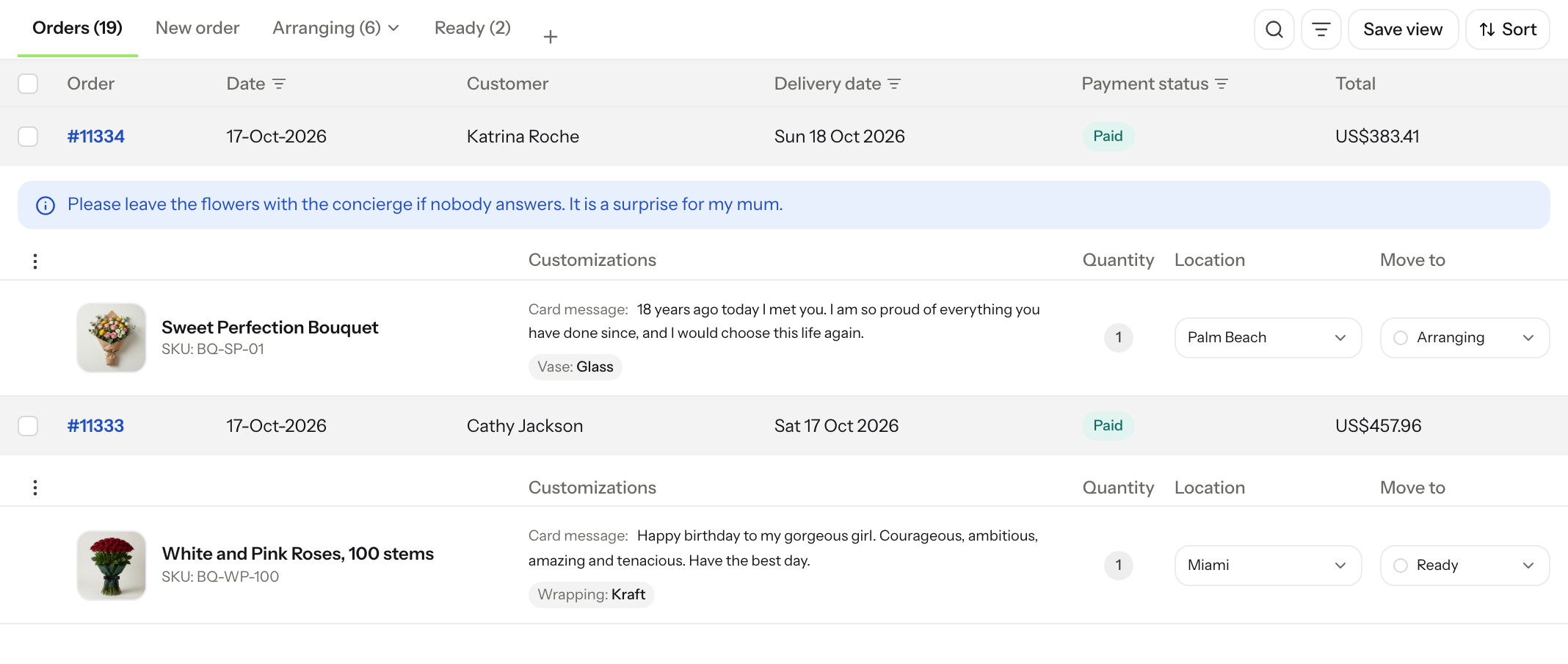The width and height of the screenshot is (1568, 664).
Task: Open the Palm Beach location dropdown
Action: tap(1268, 338)
